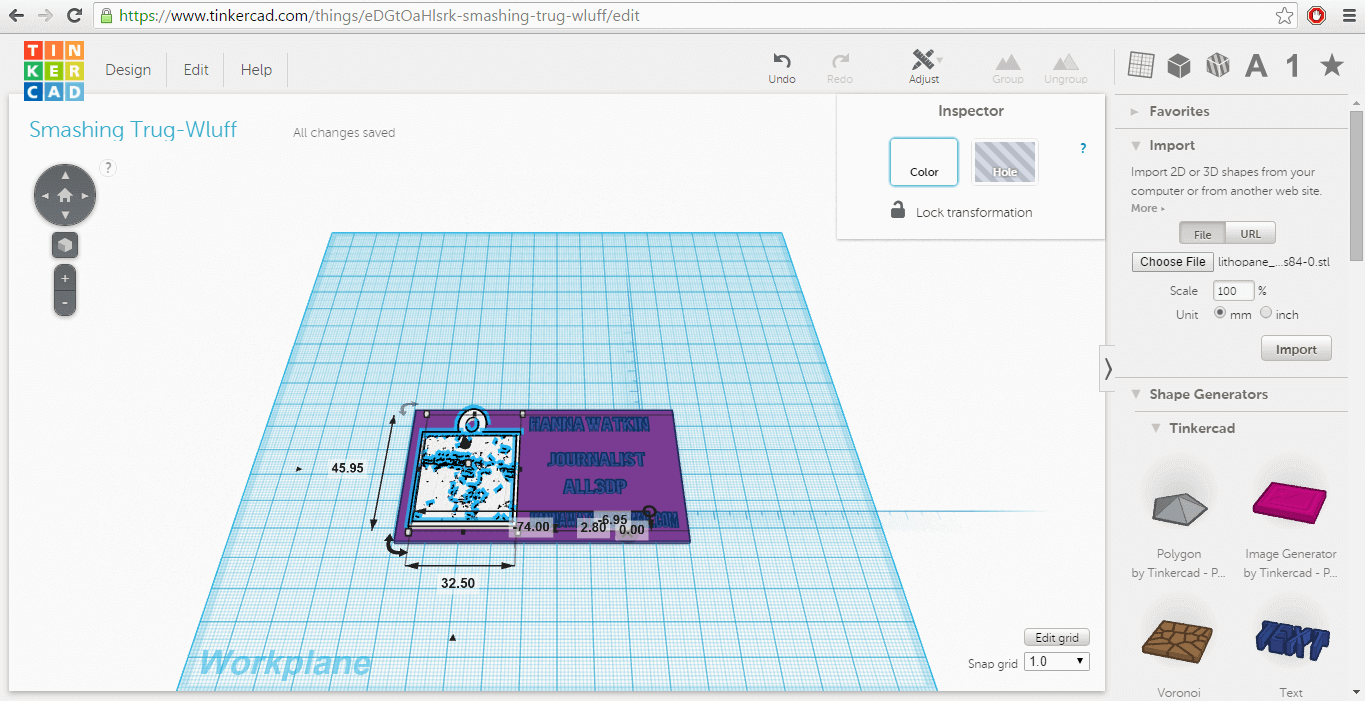Open the Edit menu
This screenshot has width=1365, height=701.
pos(196,70)
